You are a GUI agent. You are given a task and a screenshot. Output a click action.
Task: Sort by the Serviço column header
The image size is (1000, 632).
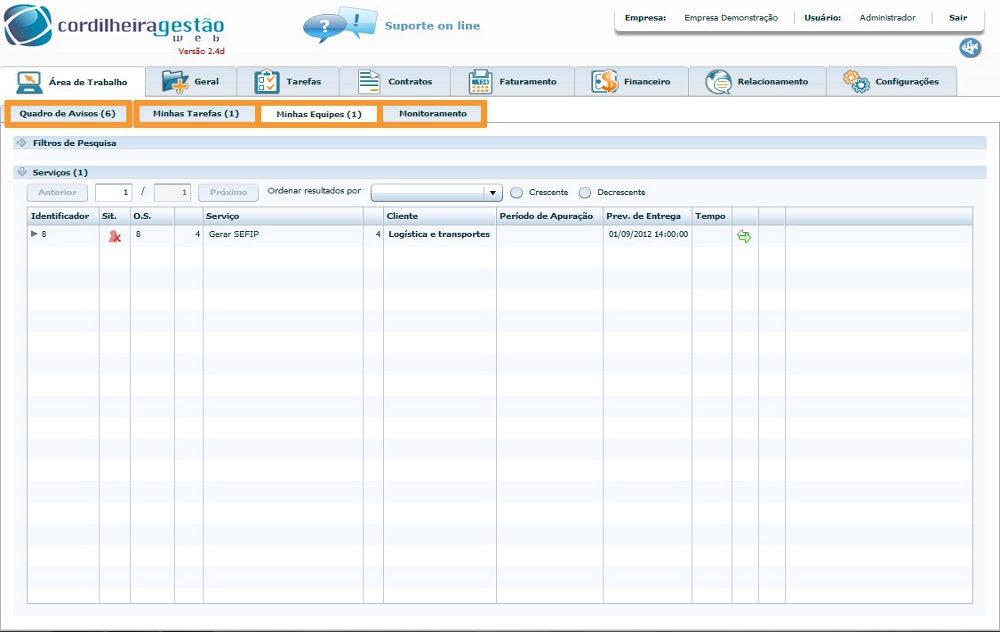[x=283, y=216]
